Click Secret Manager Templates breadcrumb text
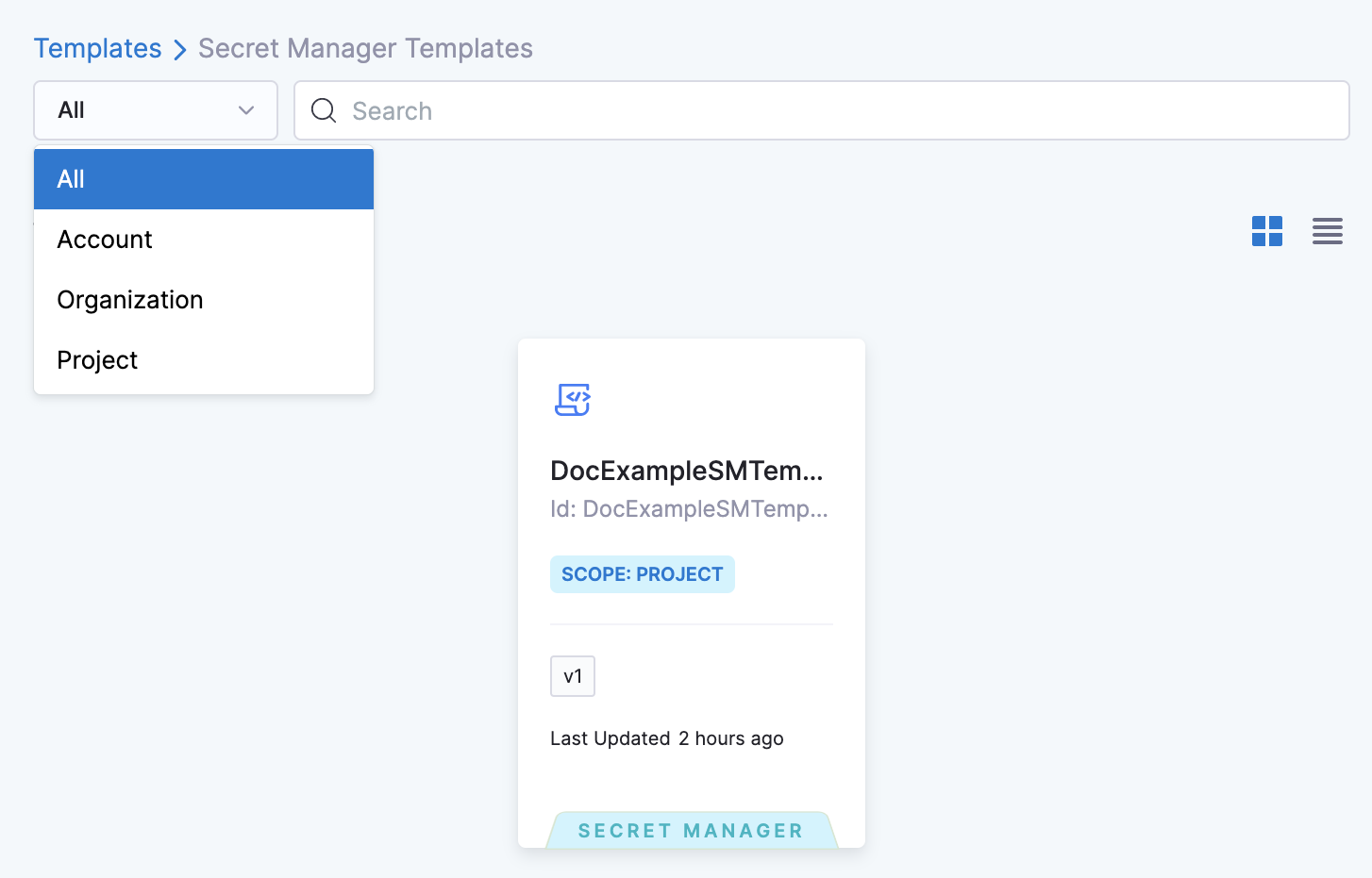Image resolution: width=1372 pixels, height=878 pixels. pyautogui.click(x=365, y=49)
